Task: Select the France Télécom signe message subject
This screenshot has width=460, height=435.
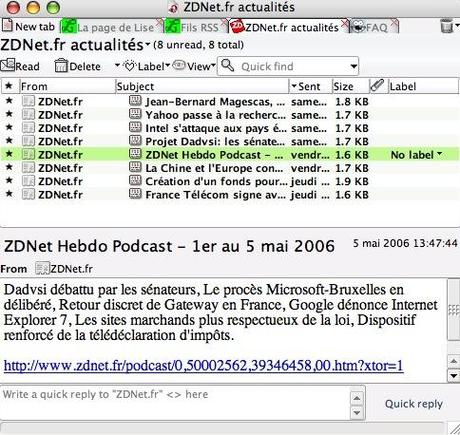Action: tap(215, 194)
